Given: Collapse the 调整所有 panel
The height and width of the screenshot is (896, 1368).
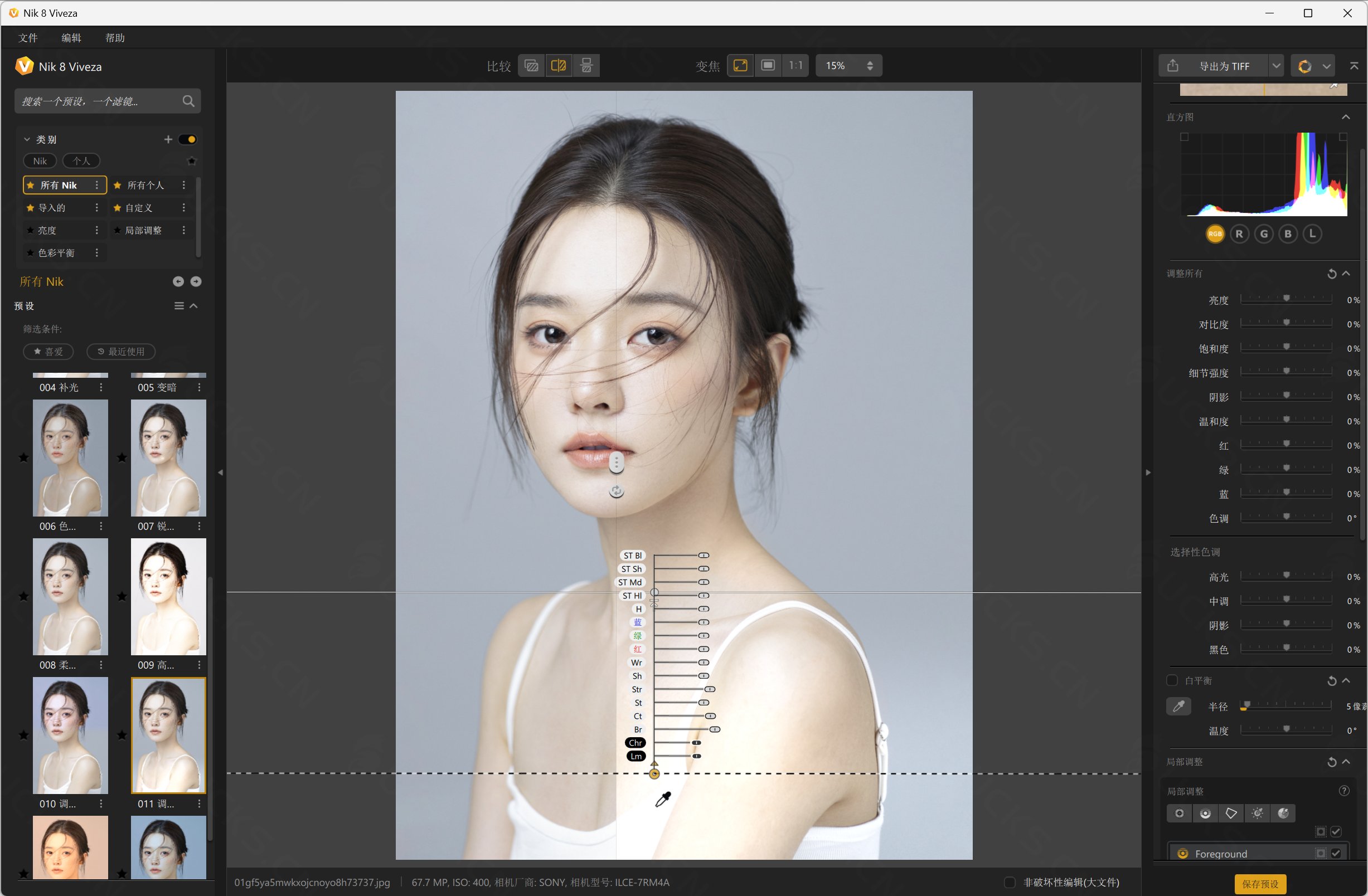Looking at the screenshot, I should 1346,274.
